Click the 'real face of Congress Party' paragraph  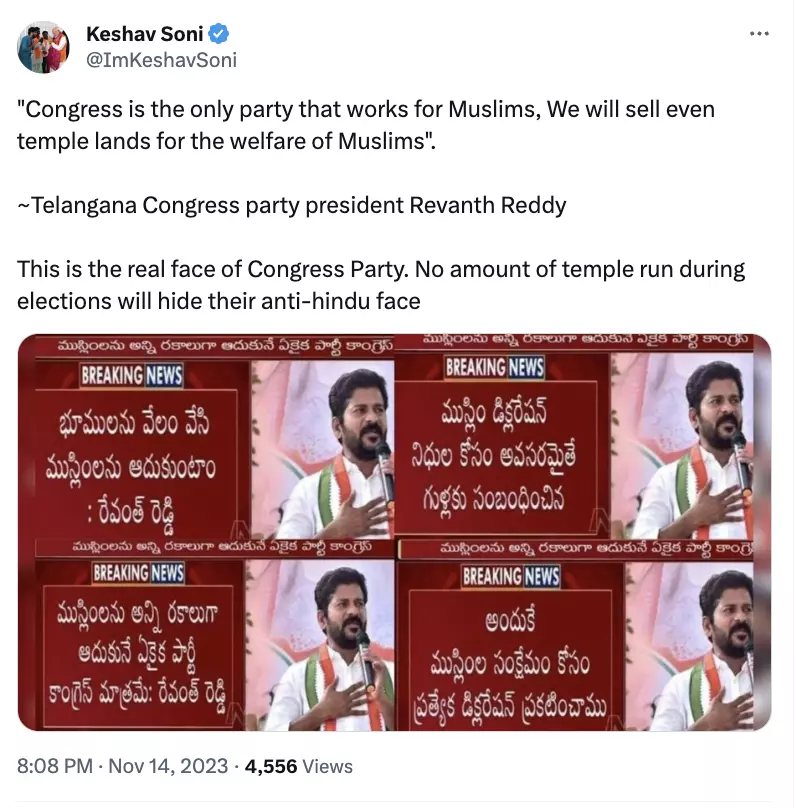tap(381, 285)
